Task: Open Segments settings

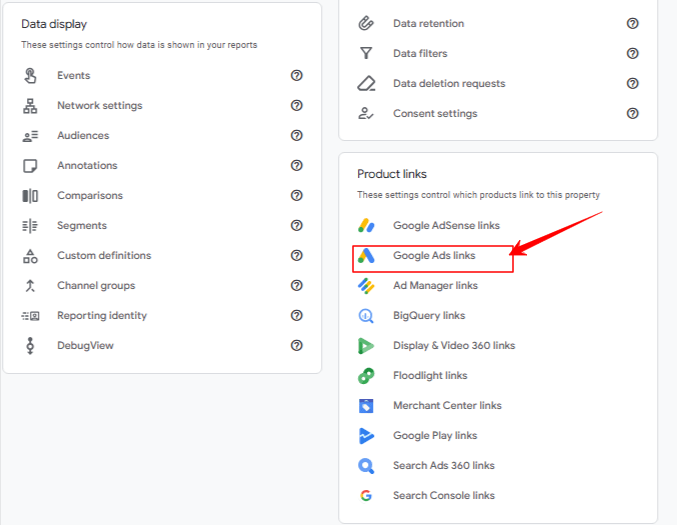Action: [x=82, y=226]
